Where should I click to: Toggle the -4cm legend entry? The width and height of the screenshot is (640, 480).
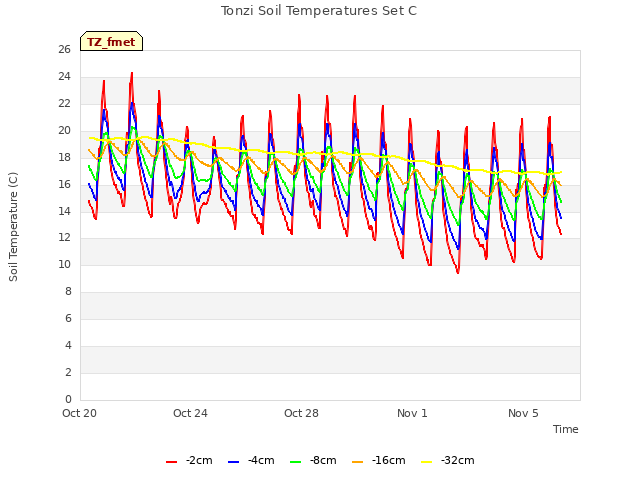251,461
